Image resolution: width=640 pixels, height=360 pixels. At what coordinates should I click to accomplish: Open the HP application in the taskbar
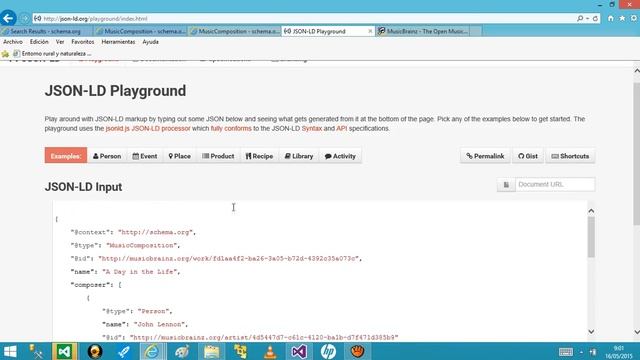[328, 351]
